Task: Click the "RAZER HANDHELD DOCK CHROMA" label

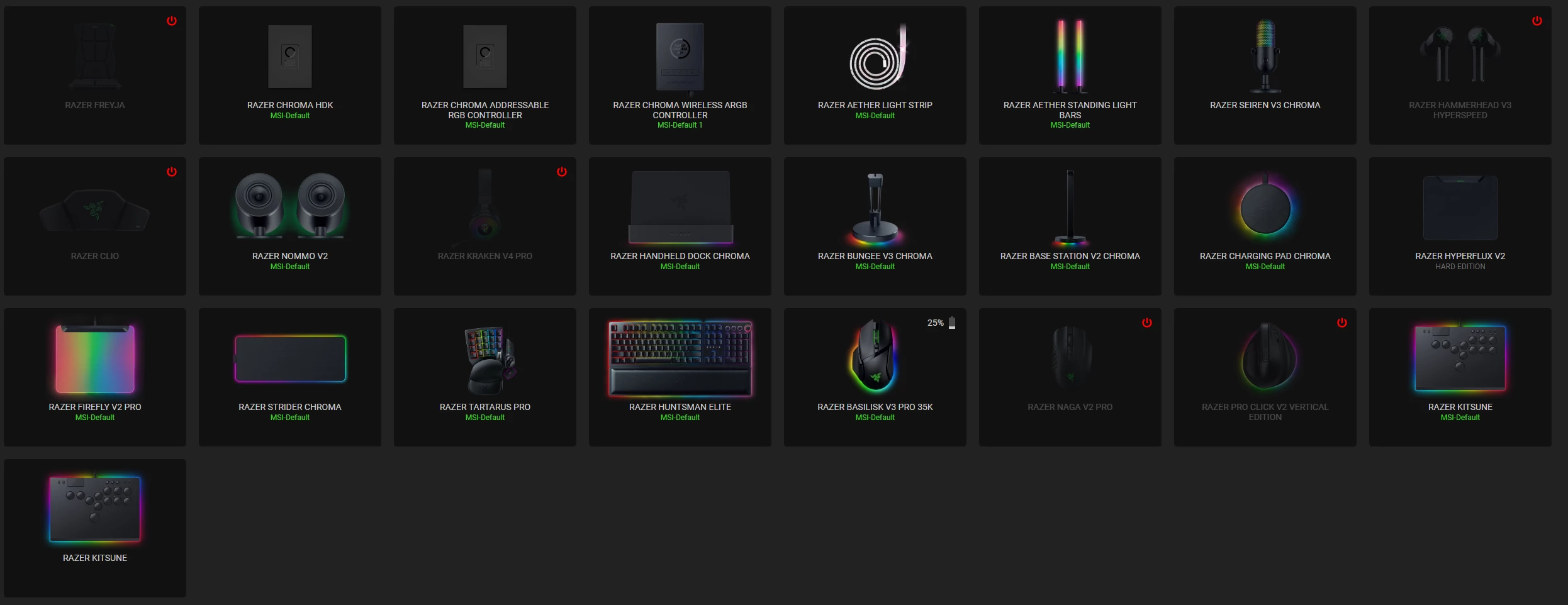Action: [x=680, y=256]
